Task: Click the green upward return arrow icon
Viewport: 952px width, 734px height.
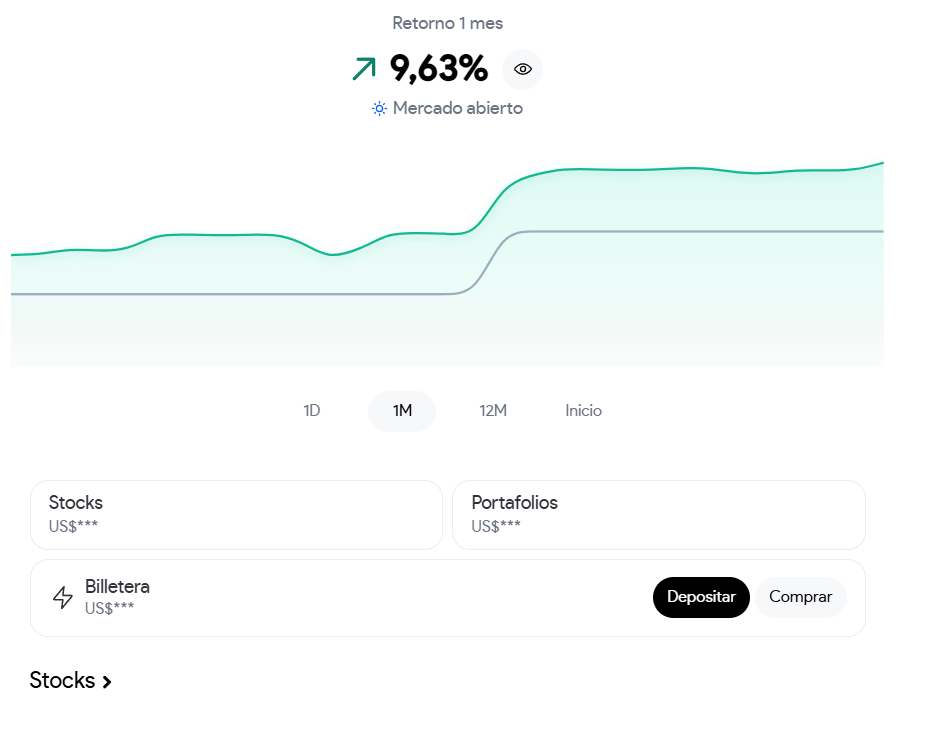Action: (x=364, y=69)
